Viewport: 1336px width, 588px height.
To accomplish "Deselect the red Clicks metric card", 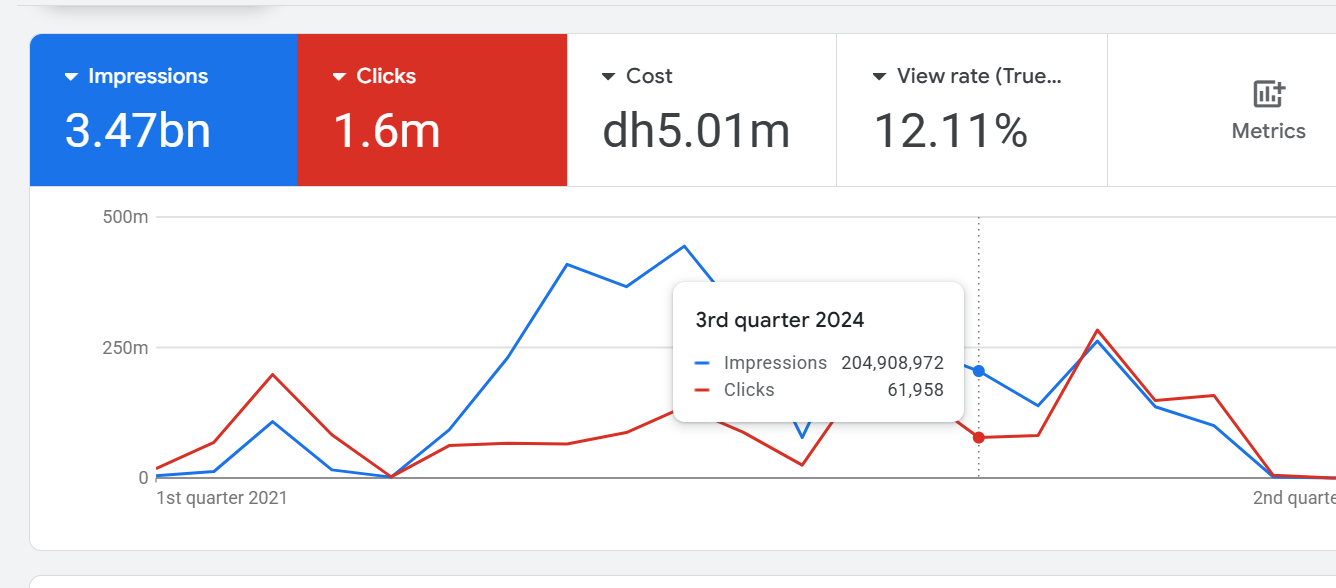I will click(x=432, y=110).
